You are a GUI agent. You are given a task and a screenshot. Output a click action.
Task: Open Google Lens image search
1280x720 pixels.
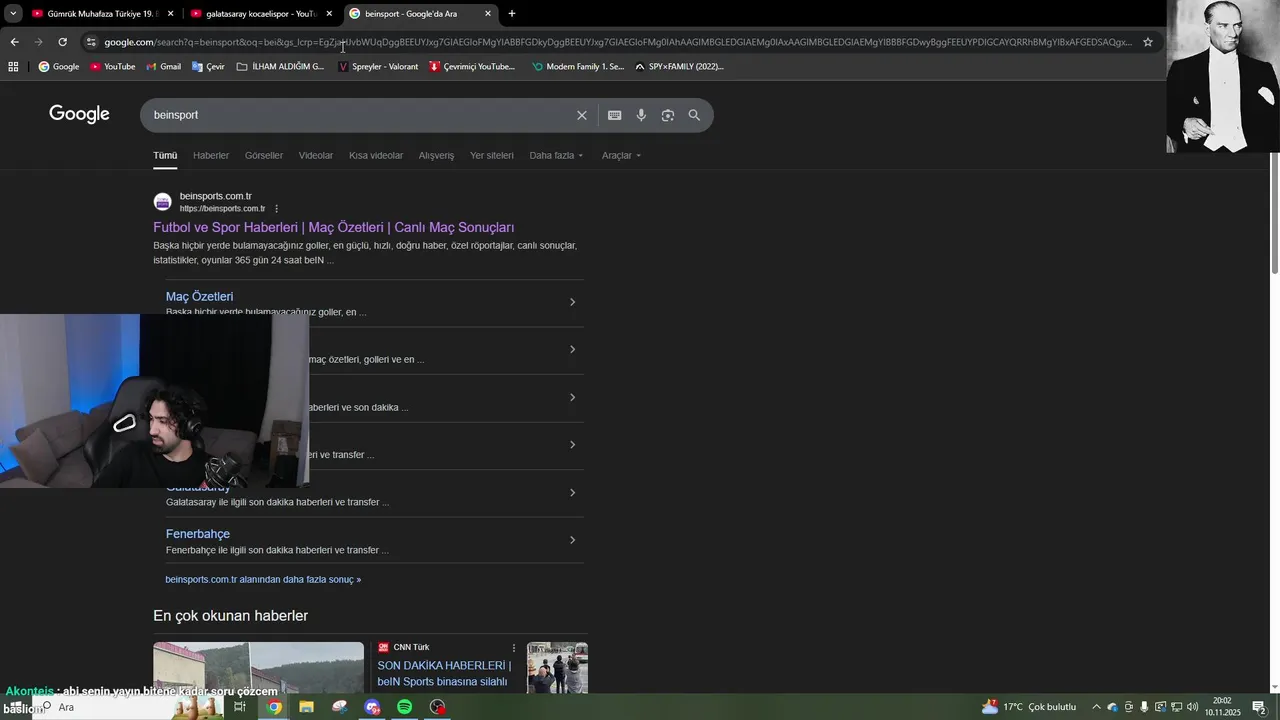(668, 115)
